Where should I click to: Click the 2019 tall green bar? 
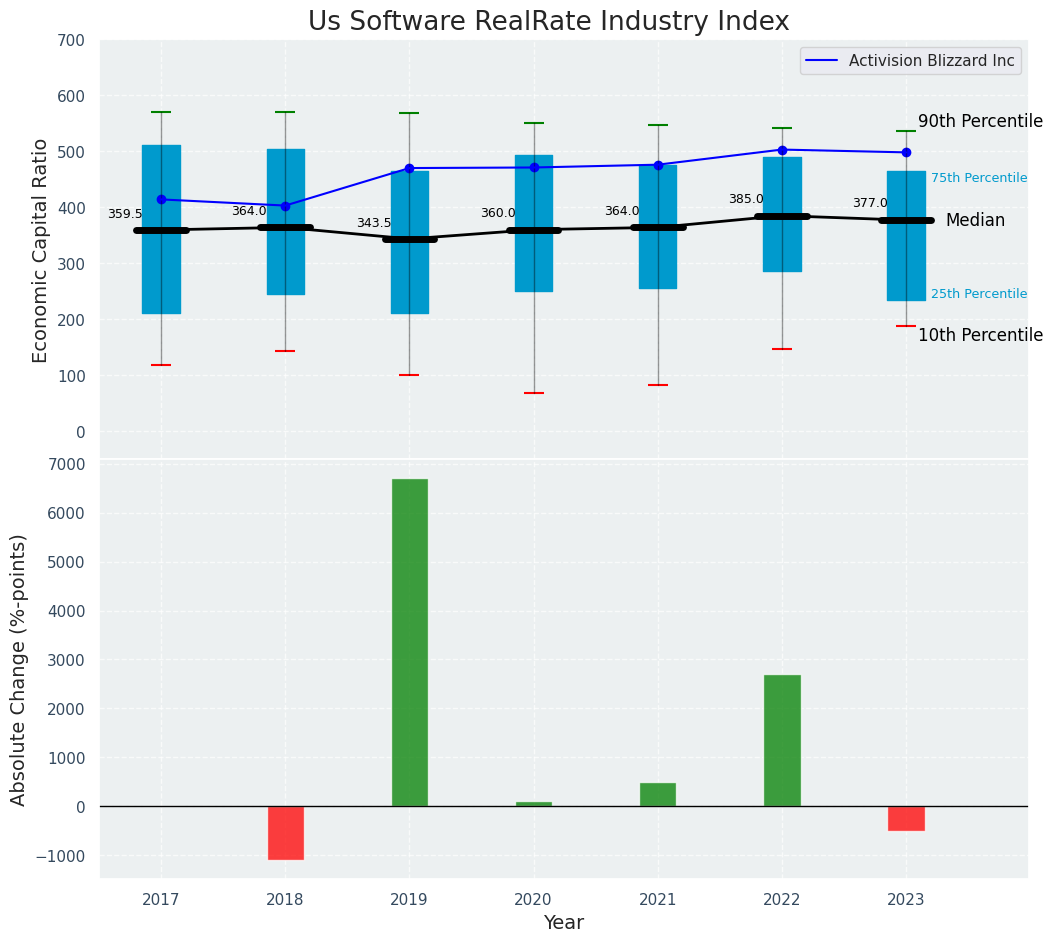[x=409, y=642]
